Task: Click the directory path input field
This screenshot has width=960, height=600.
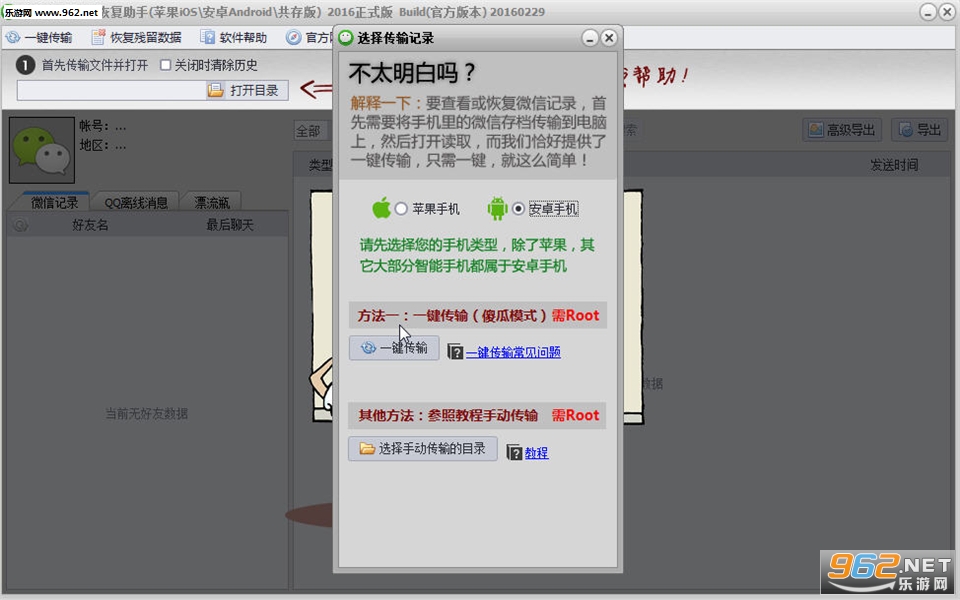Action: (111, 91)
